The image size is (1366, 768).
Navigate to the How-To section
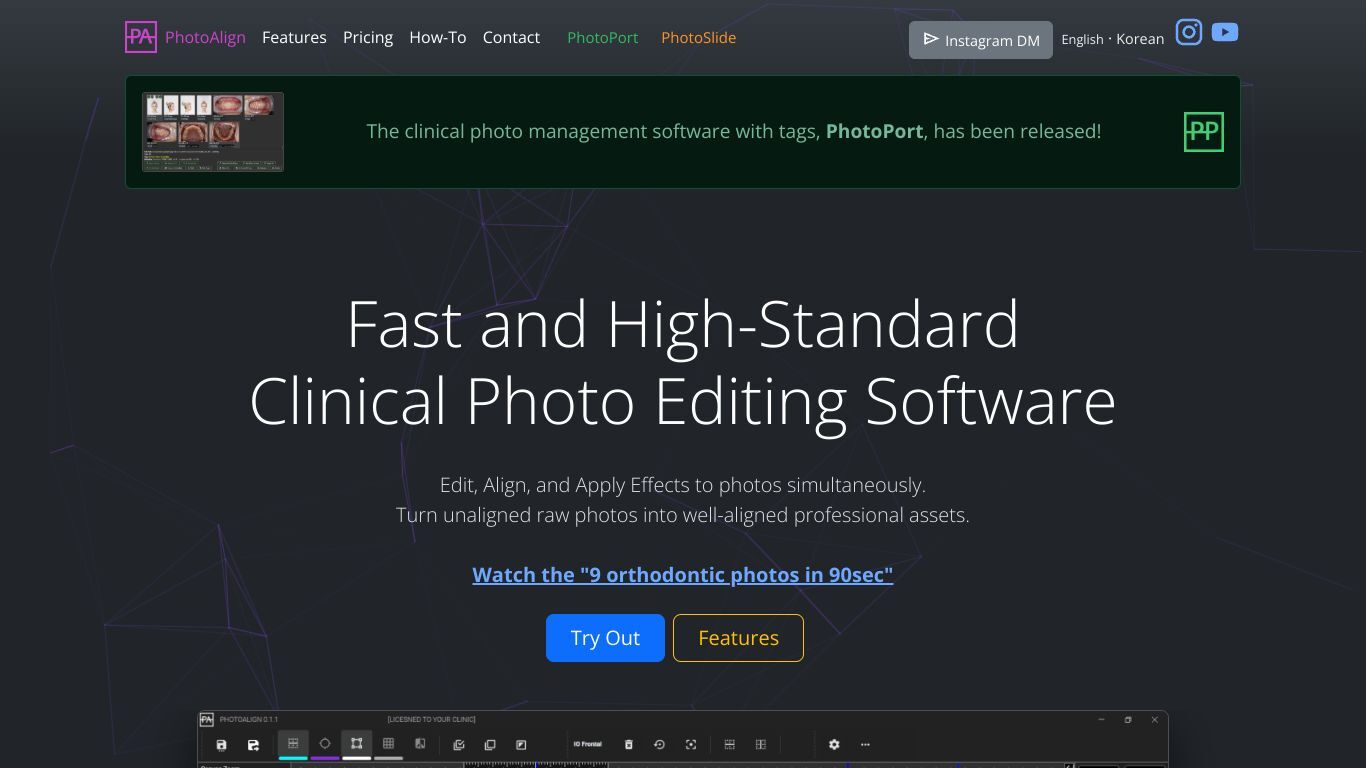438,38
